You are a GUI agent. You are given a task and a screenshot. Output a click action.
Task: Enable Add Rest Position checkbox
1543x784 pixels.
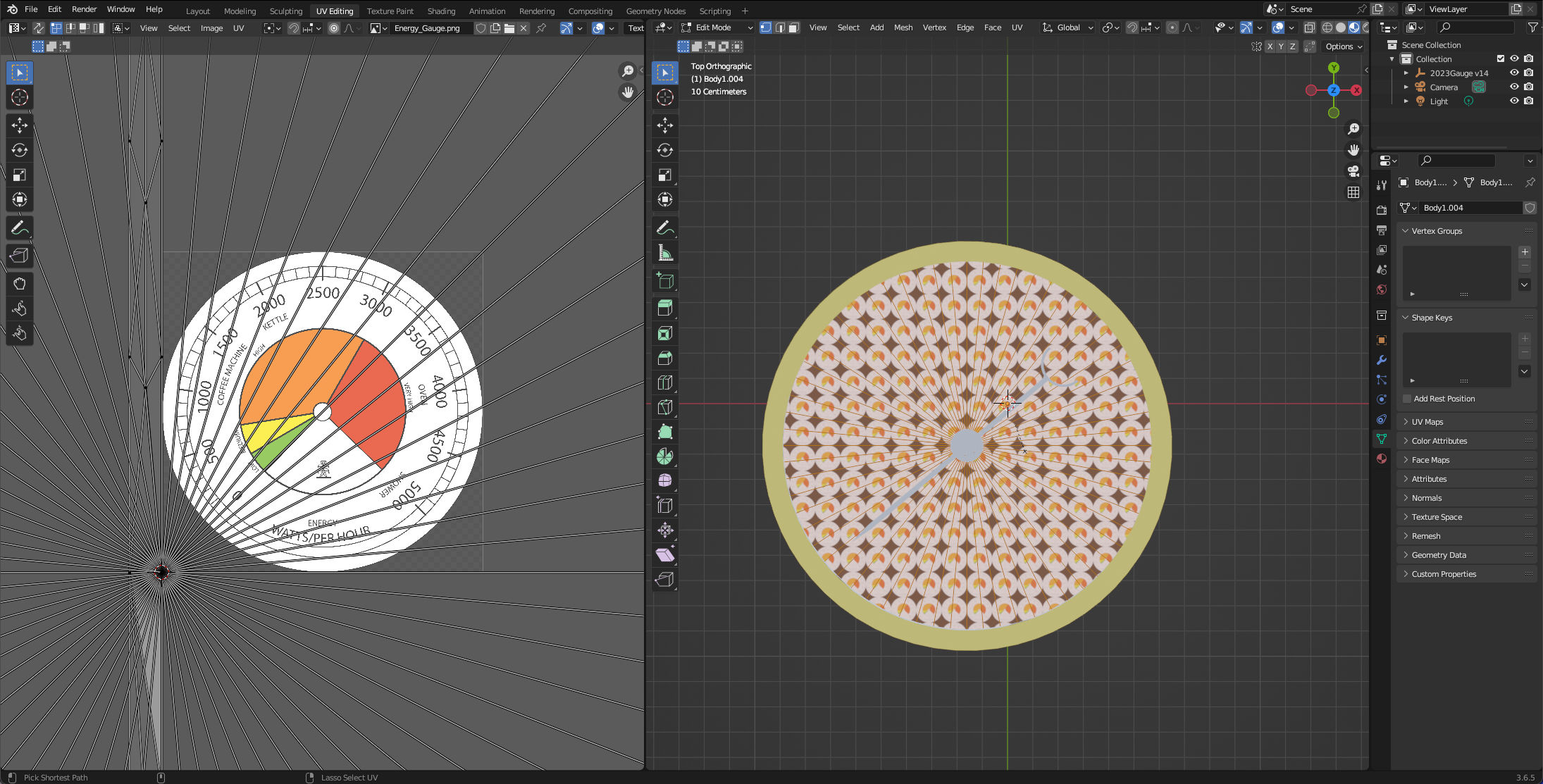[x=1407, y=399]
